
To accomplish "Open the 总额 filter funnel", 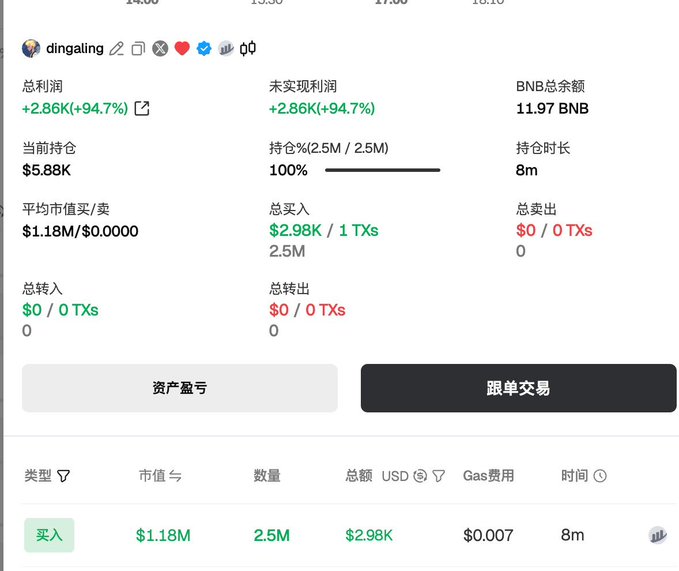I will click(x=439, y=476).
